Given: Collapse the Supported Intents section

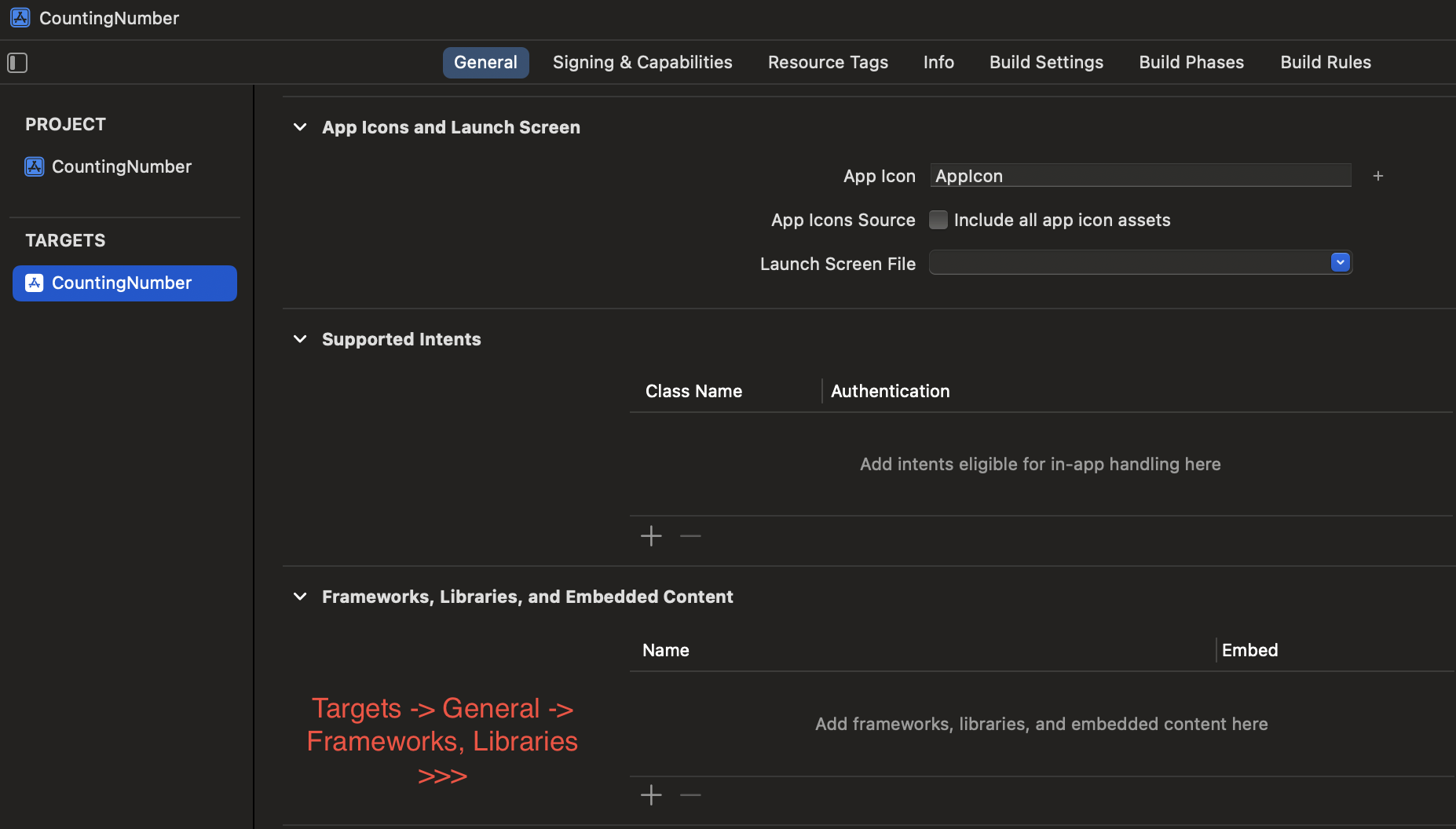Looking at the screenshot, I should click(300, 339).
